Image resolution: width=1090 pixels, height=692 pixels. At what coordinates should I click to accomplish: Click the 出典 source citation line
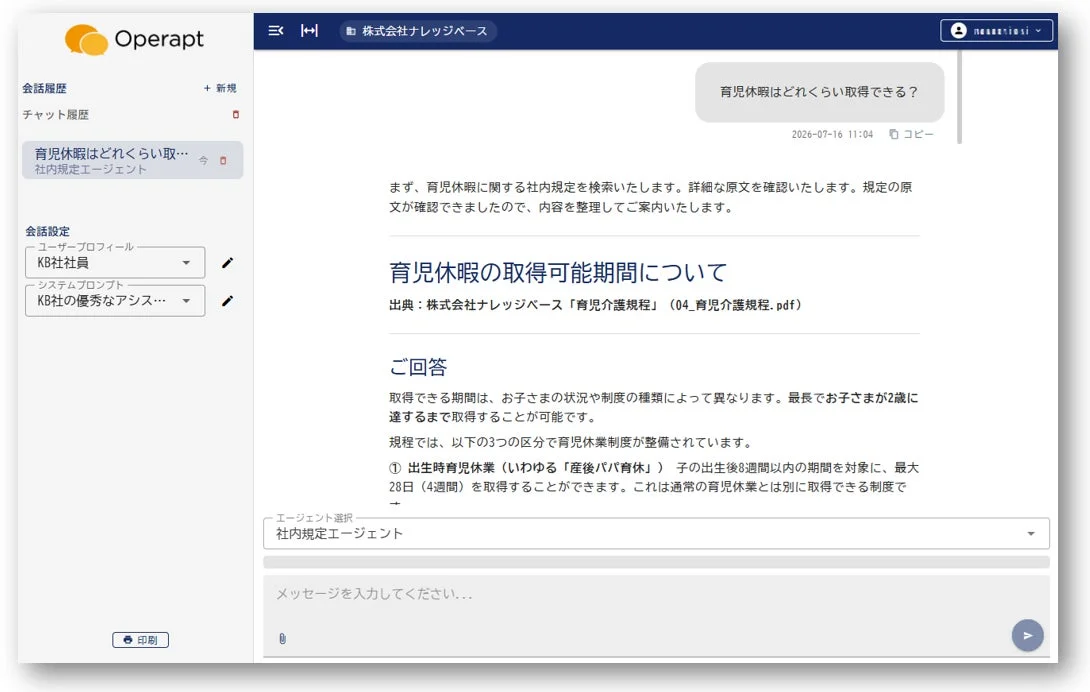(x=596, y=305)
